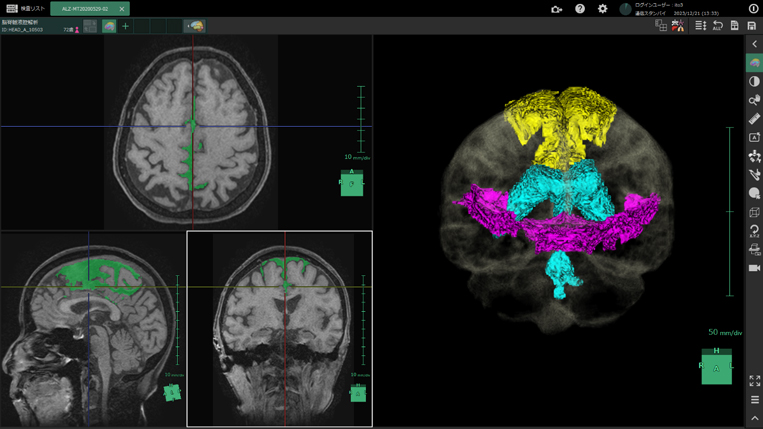Open the settings gear icon
Image resolution: width=763 pixels, height=429 pixels.
tap(602, 9)
